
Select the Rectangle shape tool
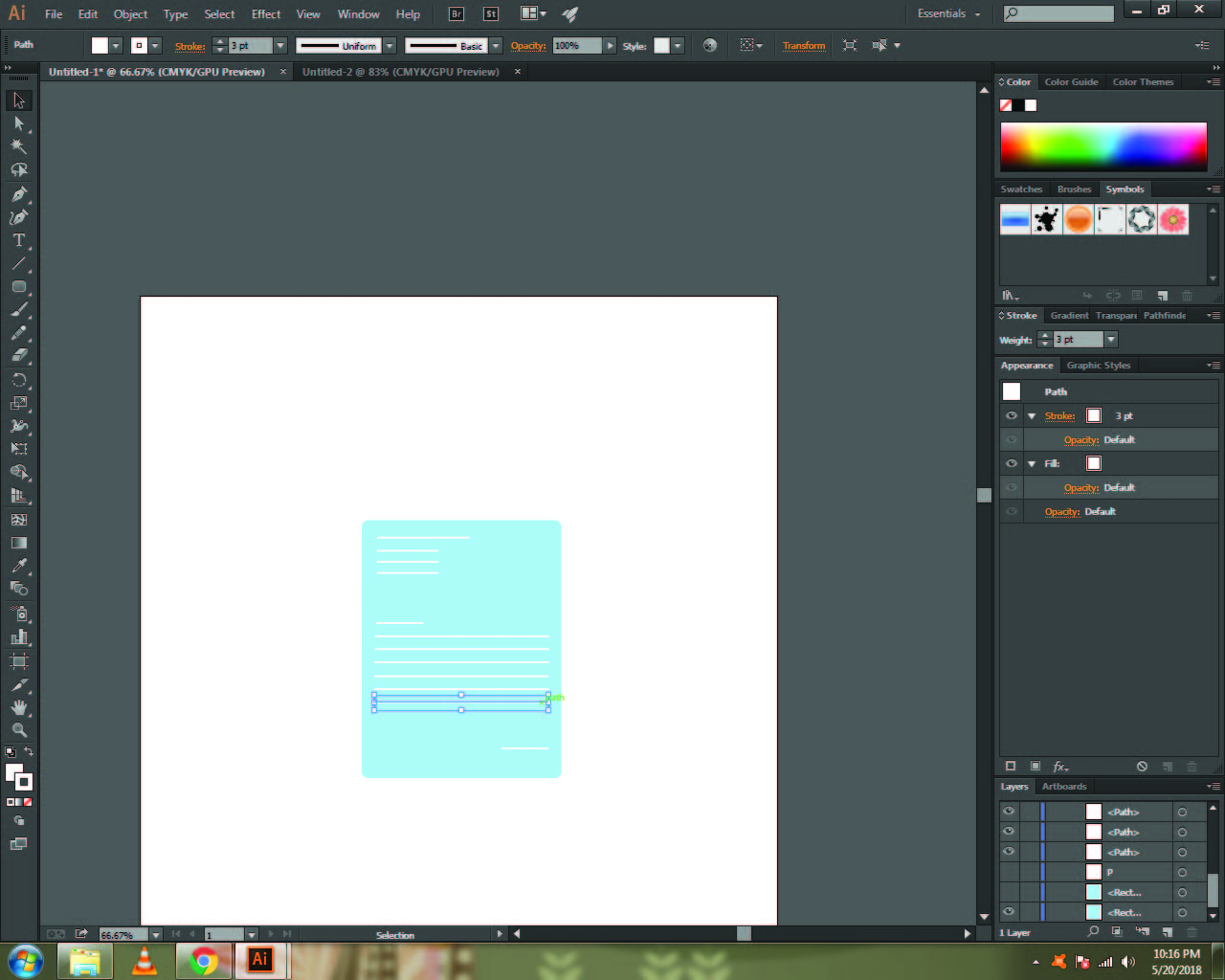(x=18, y=286)
